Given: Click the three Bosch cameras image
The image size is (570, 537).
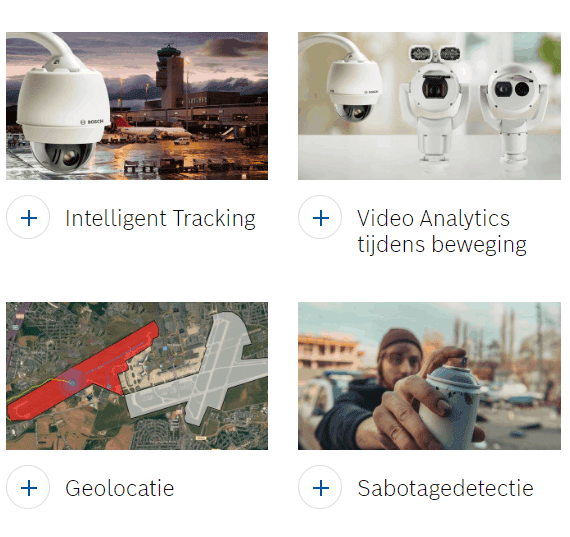Looking at the screenshot, I should [x=429, y=106].
